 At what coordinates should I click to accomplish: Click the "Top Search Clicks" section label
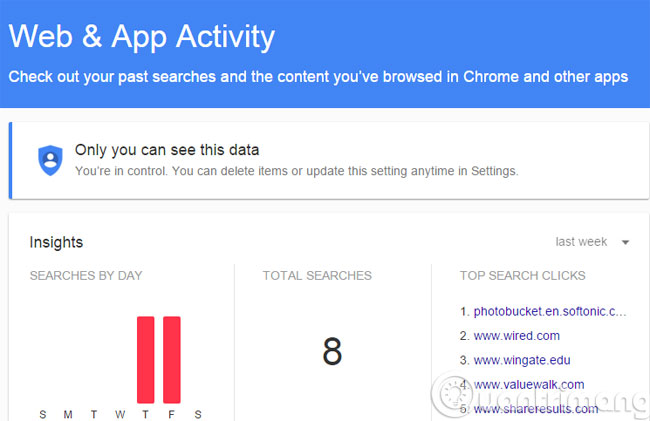(523, 275)
